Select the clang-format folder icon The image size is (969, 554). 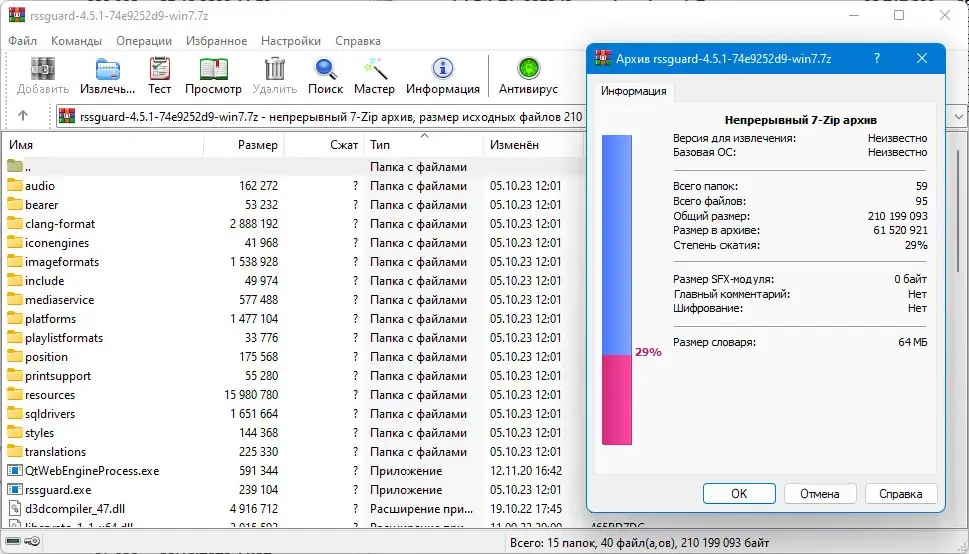pos(15,224)
